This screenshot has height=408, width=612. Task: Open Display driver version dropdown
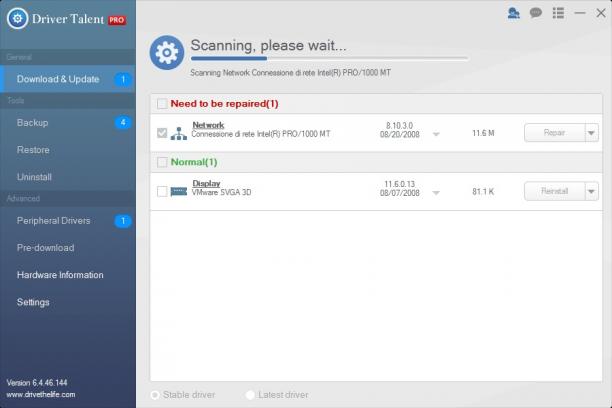436,192
